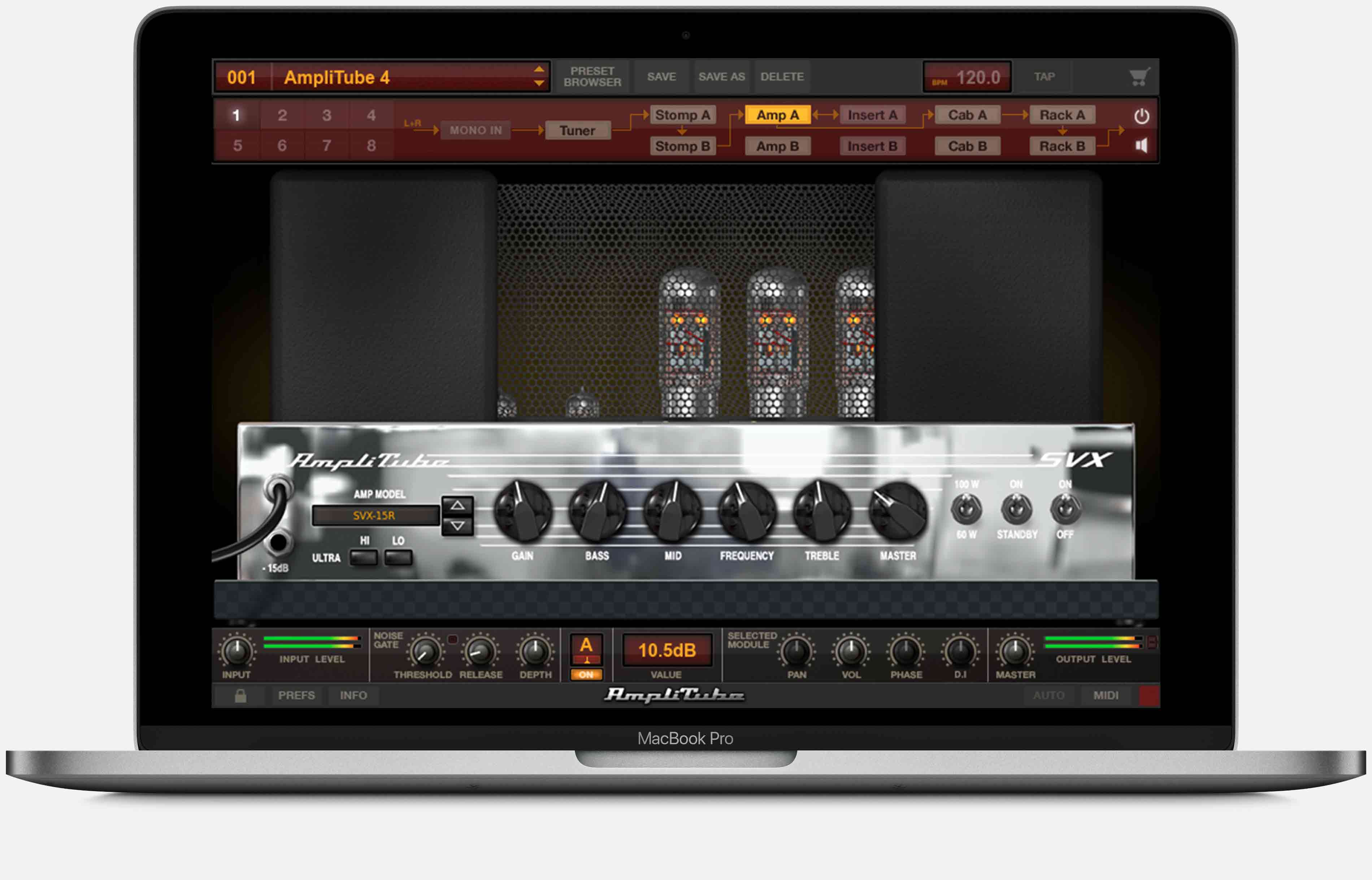Flip the amp ON/OFF switch

point(1065,508)
